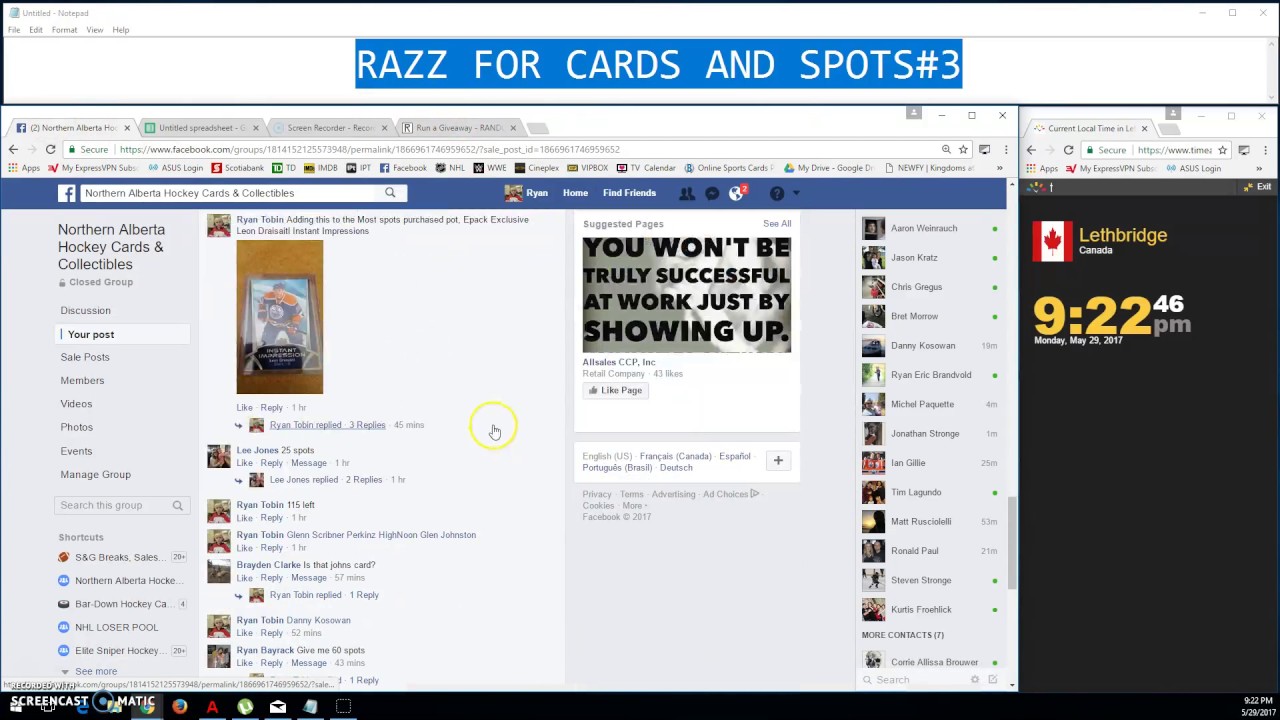This screenshot has height=720, width=1280.
Task: Switch to Screen Recorder tab
Action: 330,128
